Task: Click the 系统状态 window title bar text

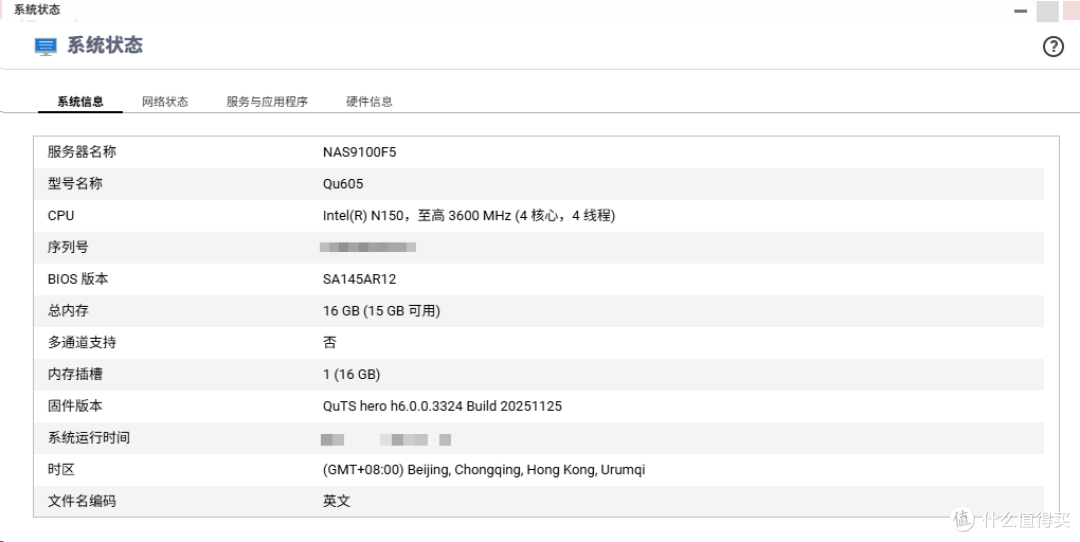Action: pyautogui.click(x=37, y=10)
